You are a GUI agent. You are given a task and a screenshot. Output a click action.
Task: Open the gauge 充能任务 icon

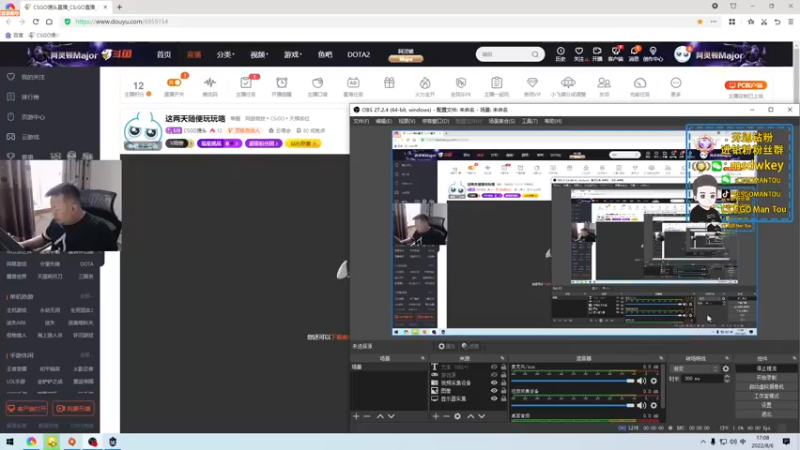click(640, 83)
